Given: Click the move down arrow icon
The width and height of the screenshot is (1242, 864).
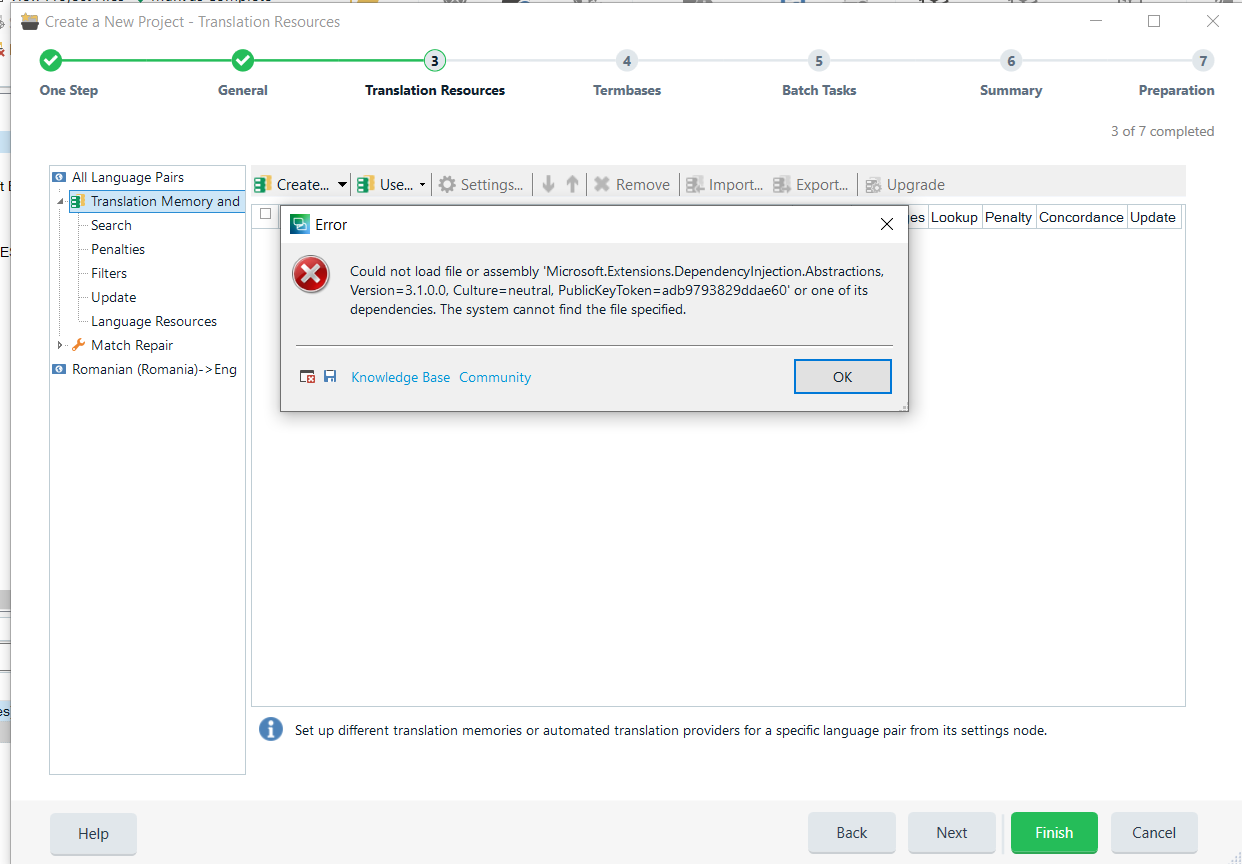Looking at the screenshot, I should pyautogui.click(x=548, y=184).
